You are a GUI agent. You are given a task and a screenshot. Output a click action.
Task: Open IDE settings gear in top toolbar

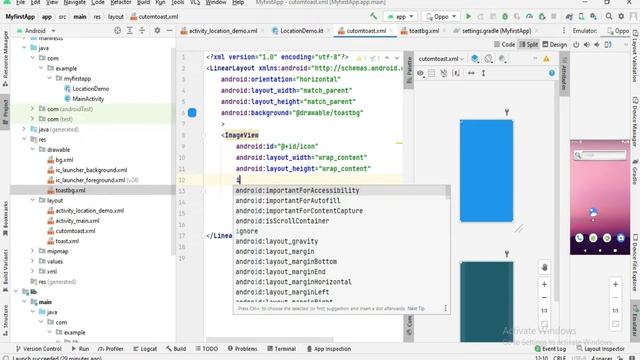(621, 16)
